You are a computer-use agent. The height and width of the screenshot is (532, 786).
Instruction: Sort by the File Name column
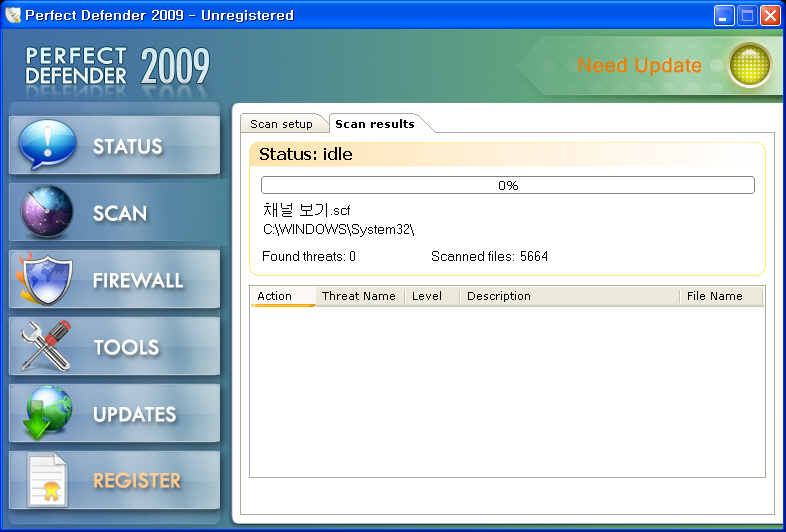point(721,296)
